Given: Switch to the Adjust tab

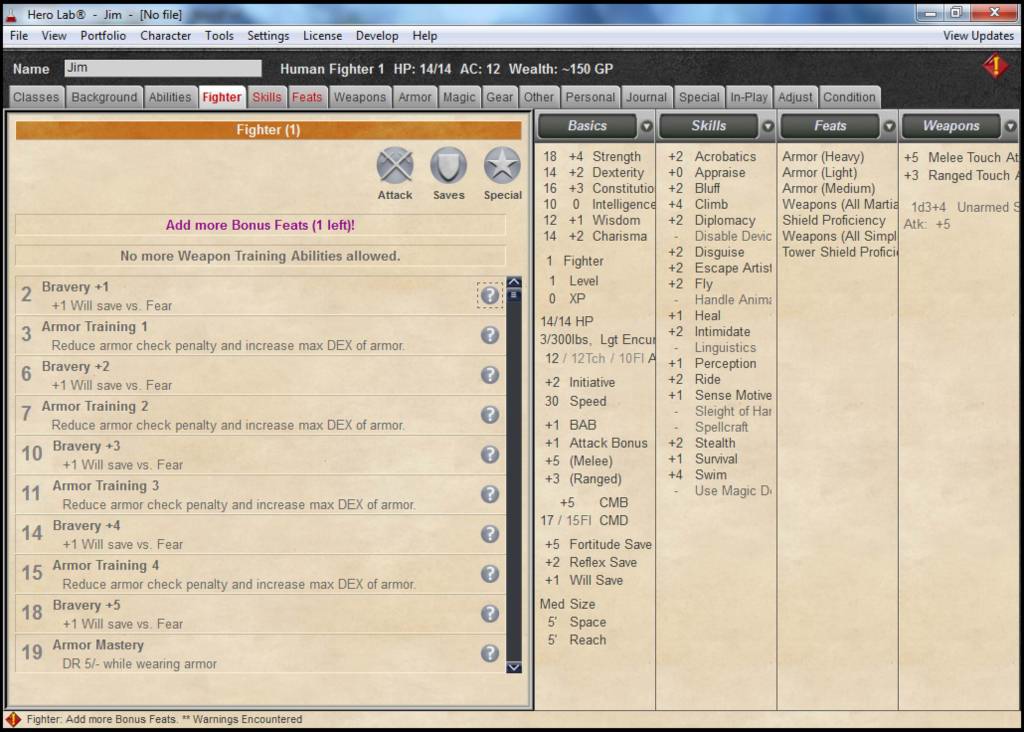Looking at the screenshot, I should [x=795, y=97].
